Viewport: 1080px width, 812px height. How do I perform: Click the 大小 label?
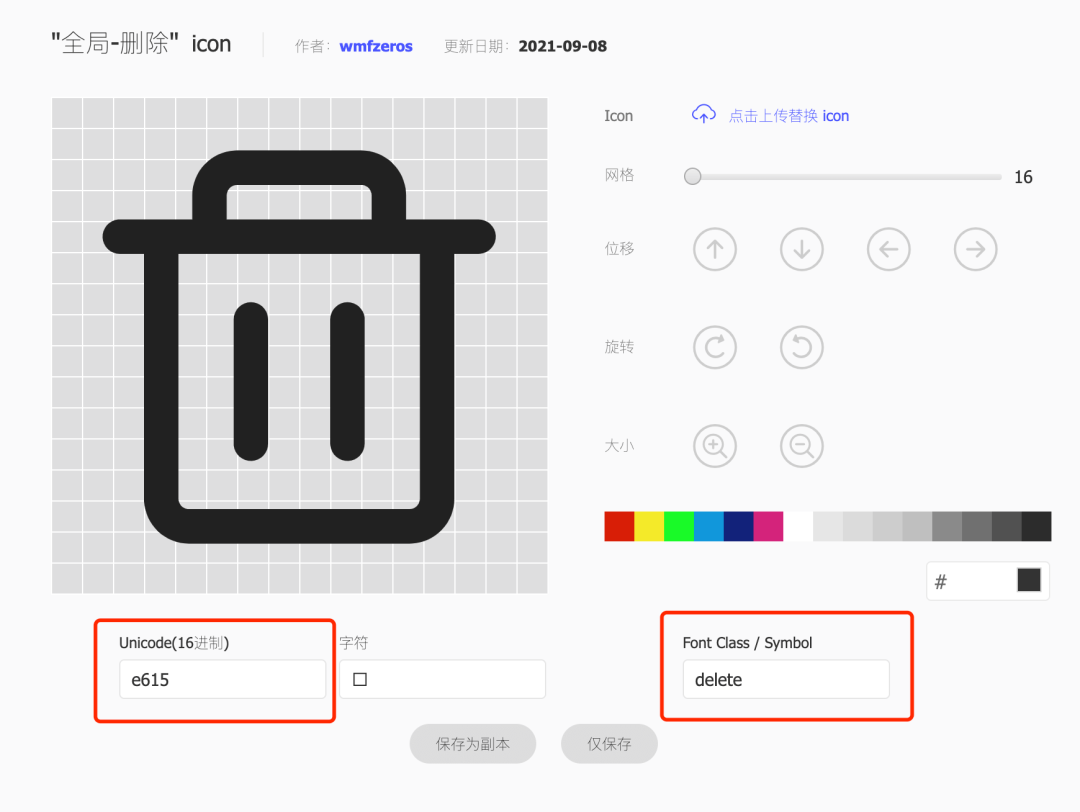point(619,446)
